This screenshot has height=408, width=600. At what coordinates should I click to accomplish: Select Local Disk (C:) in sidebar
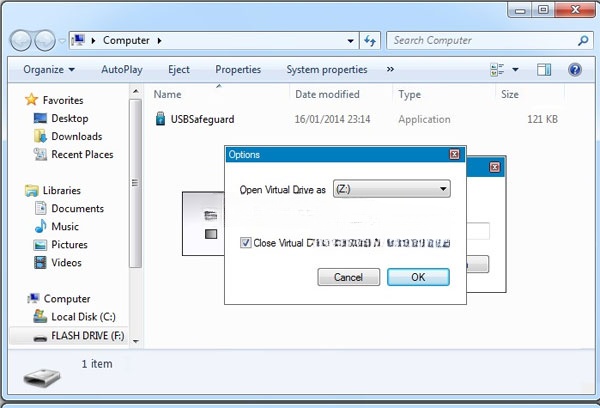tap(83, 317)
